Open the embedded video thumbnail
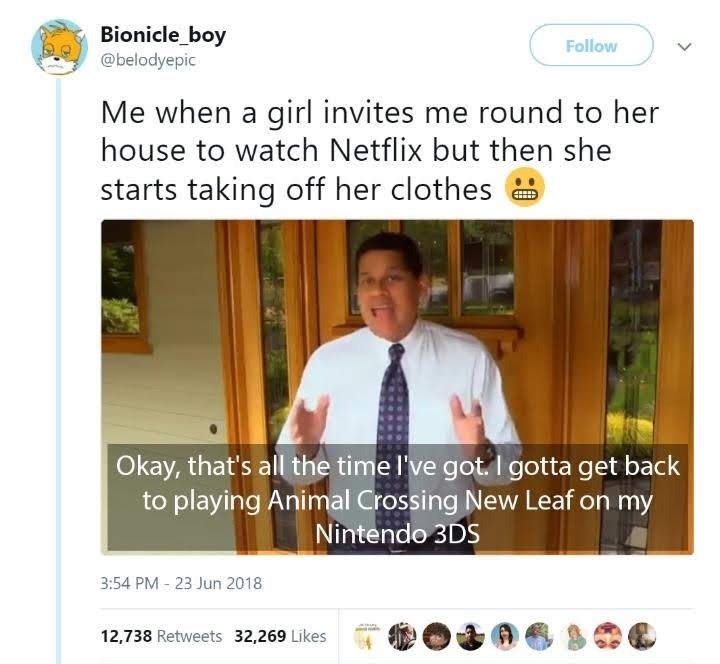This screenshot has width=720, height=664. click(x=397, y=387)
